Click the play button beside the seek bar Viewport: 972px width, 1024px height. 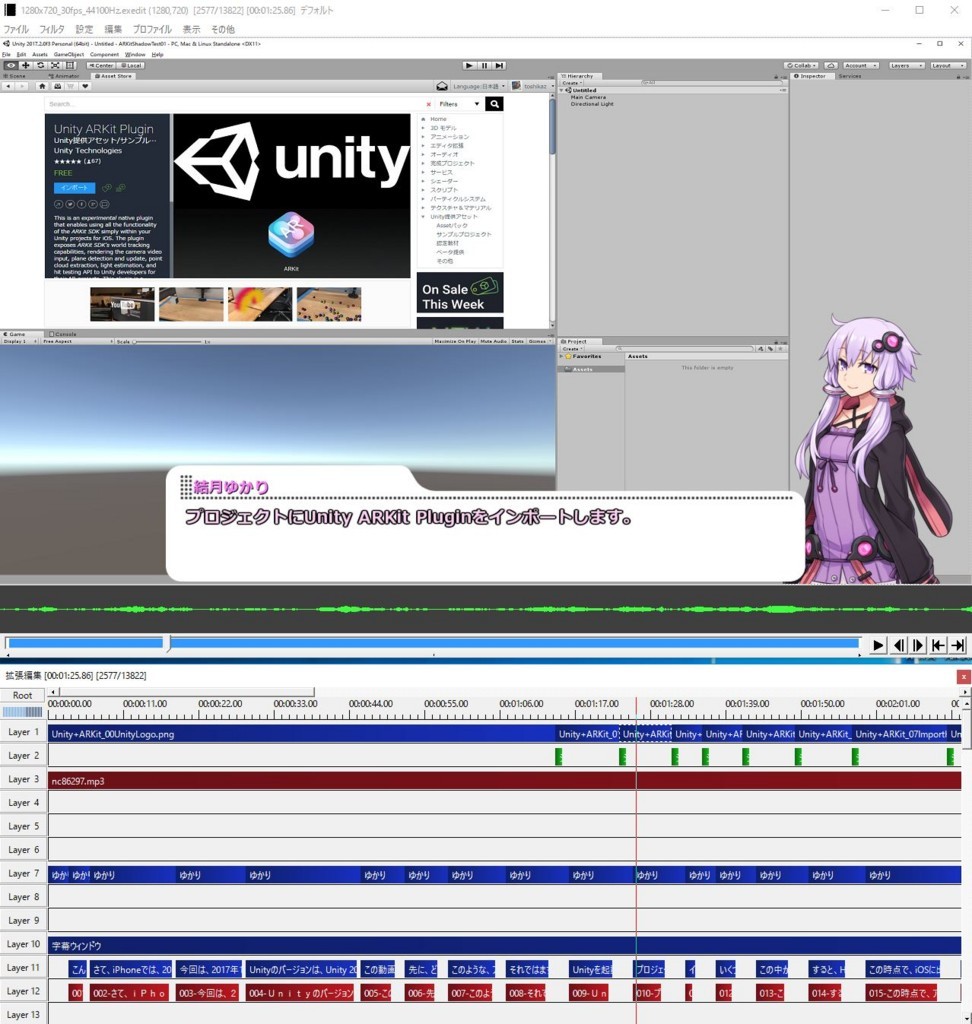[x=879, y=645]
